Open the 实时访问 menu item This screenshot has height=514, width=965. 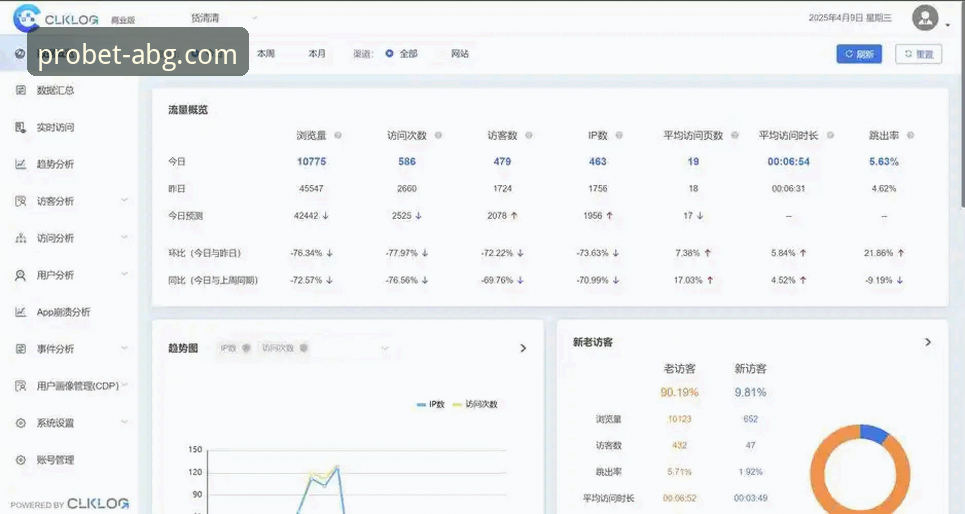point(55,127)
